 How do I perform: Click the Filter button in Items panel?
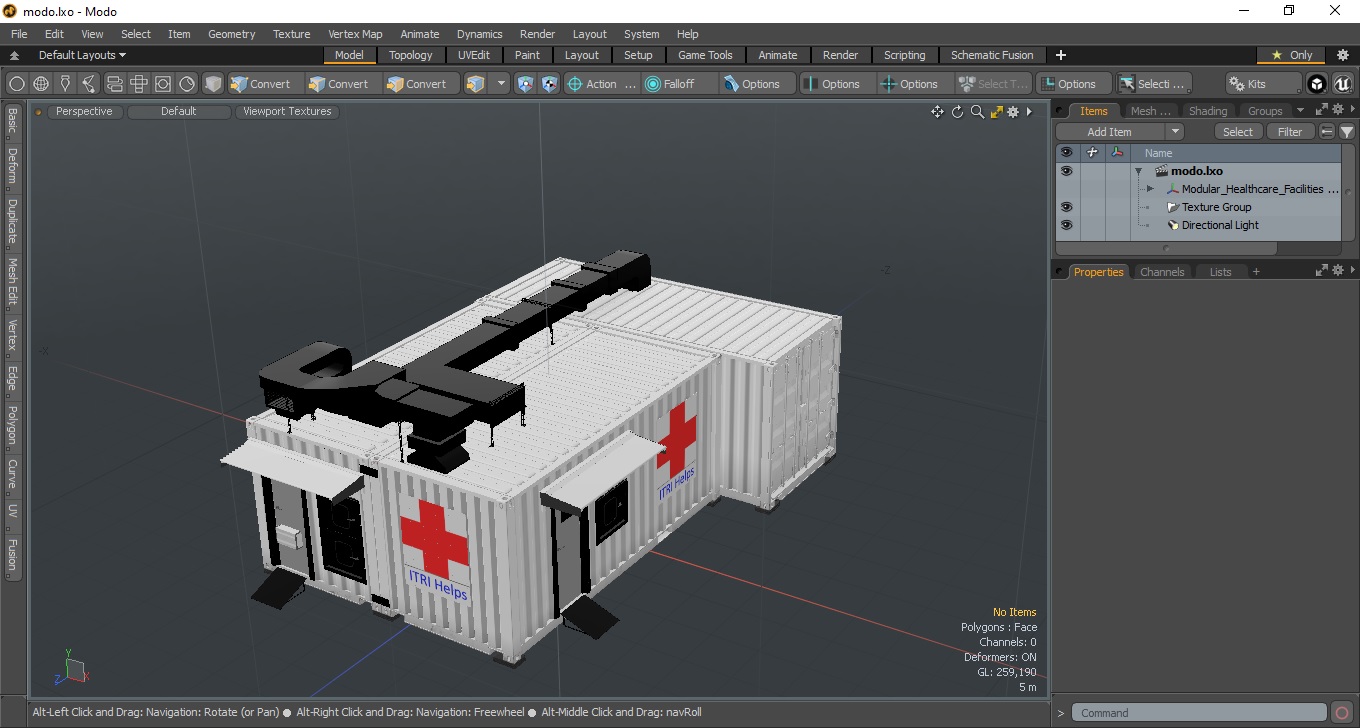pos(1291,132)
